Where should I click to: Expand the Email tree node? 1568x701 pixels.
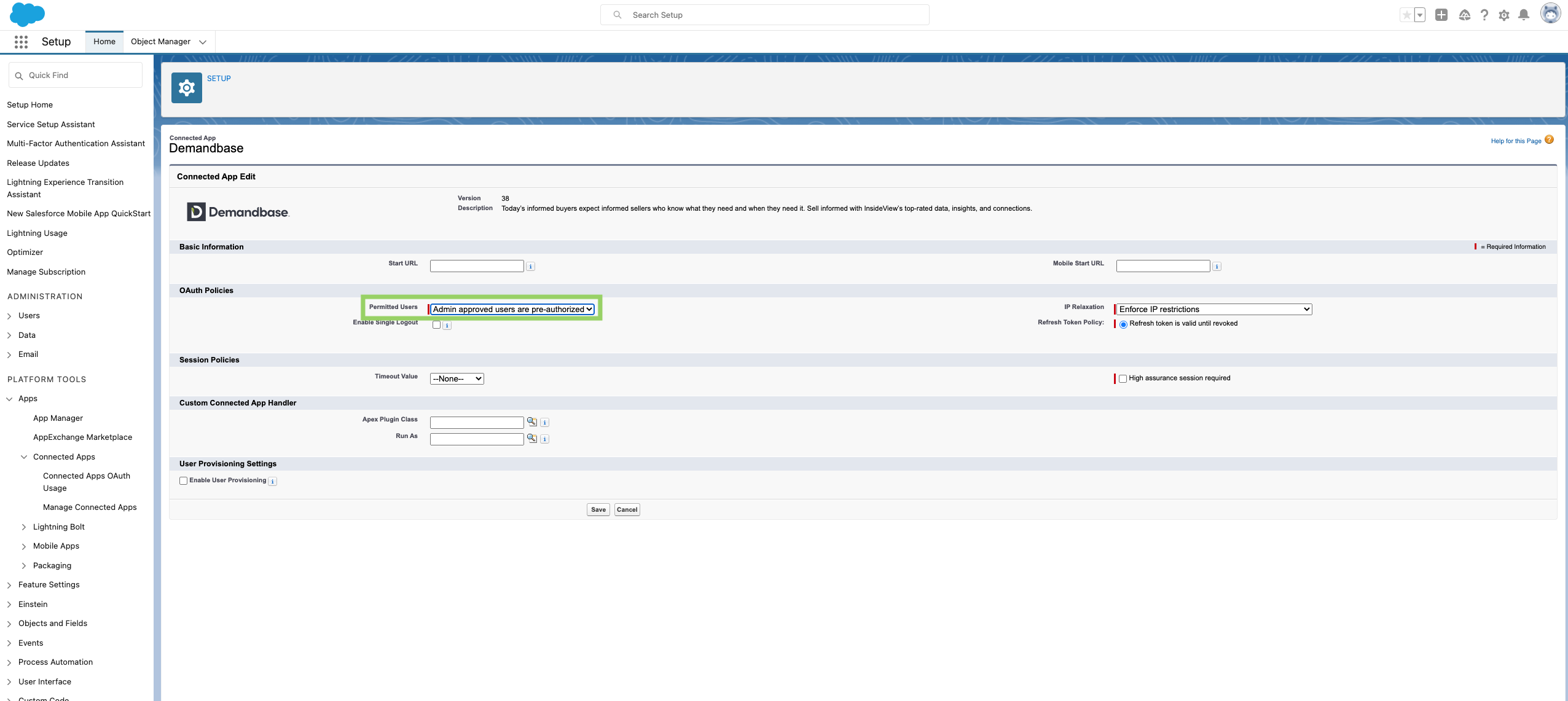pyautogui.click(x=9, y=354)
